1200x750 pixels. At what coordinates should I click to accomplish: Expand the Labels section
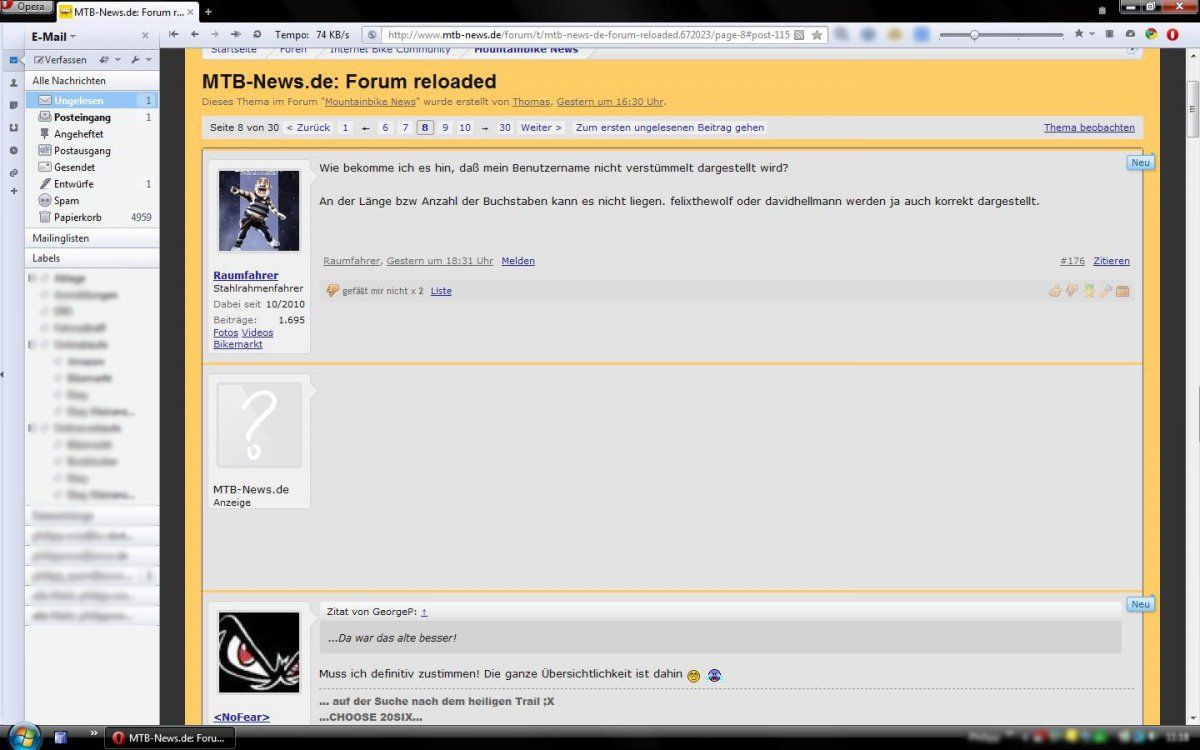click(92, 258)
